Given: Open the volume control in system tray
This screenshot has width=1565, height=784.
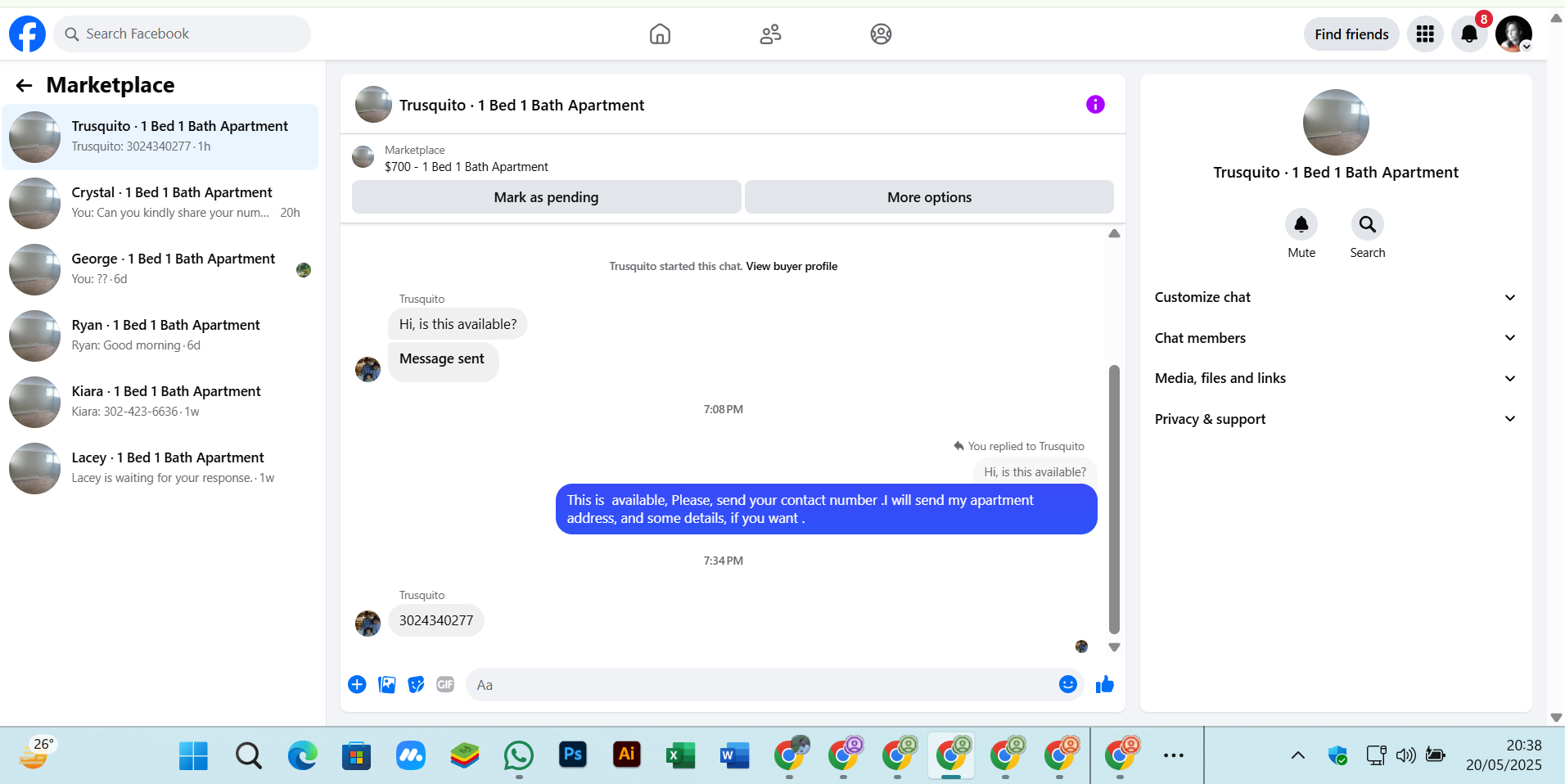Looking at the screenshot, I should tap(1405, 755).
